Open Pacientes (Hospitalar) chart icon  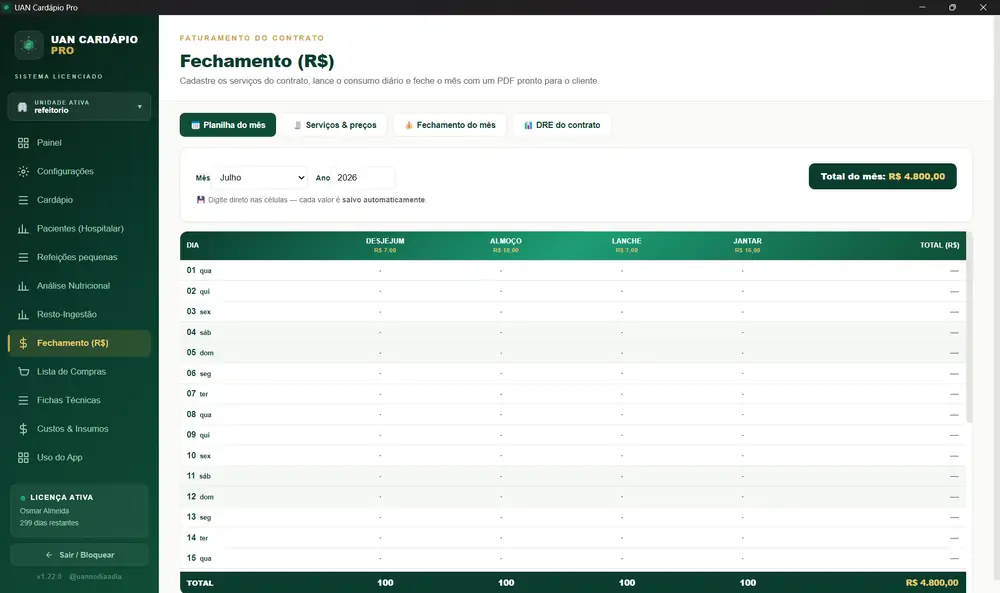23,228
